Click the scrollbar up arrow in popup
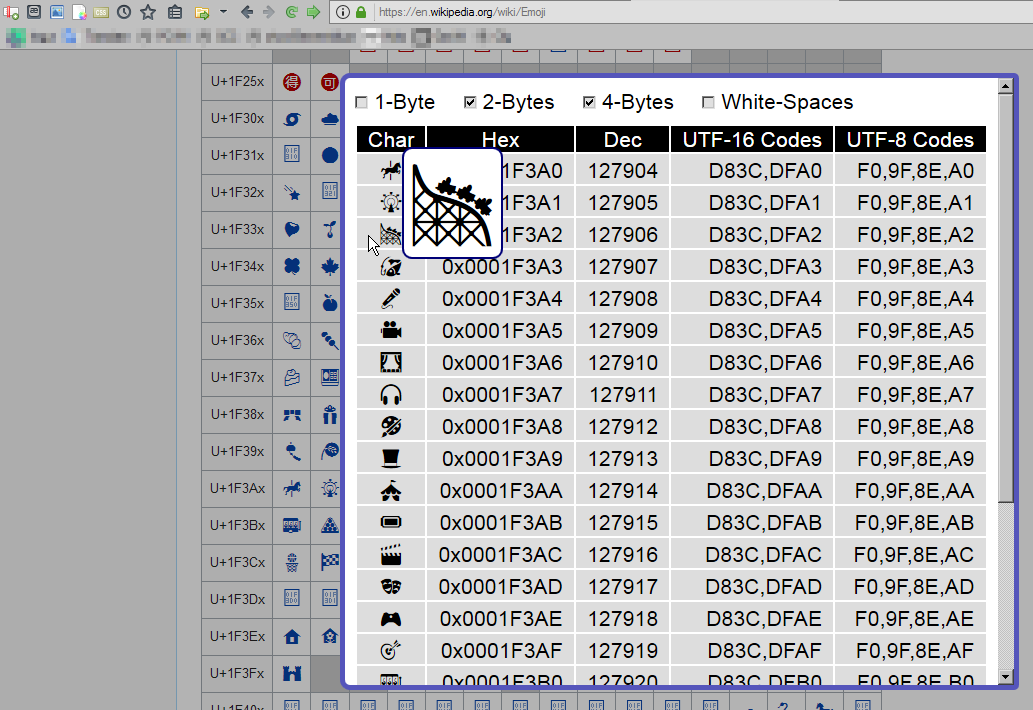The height and width of the screenshot is (710, 1033). pyautogui.click(x=1005, y=86)
